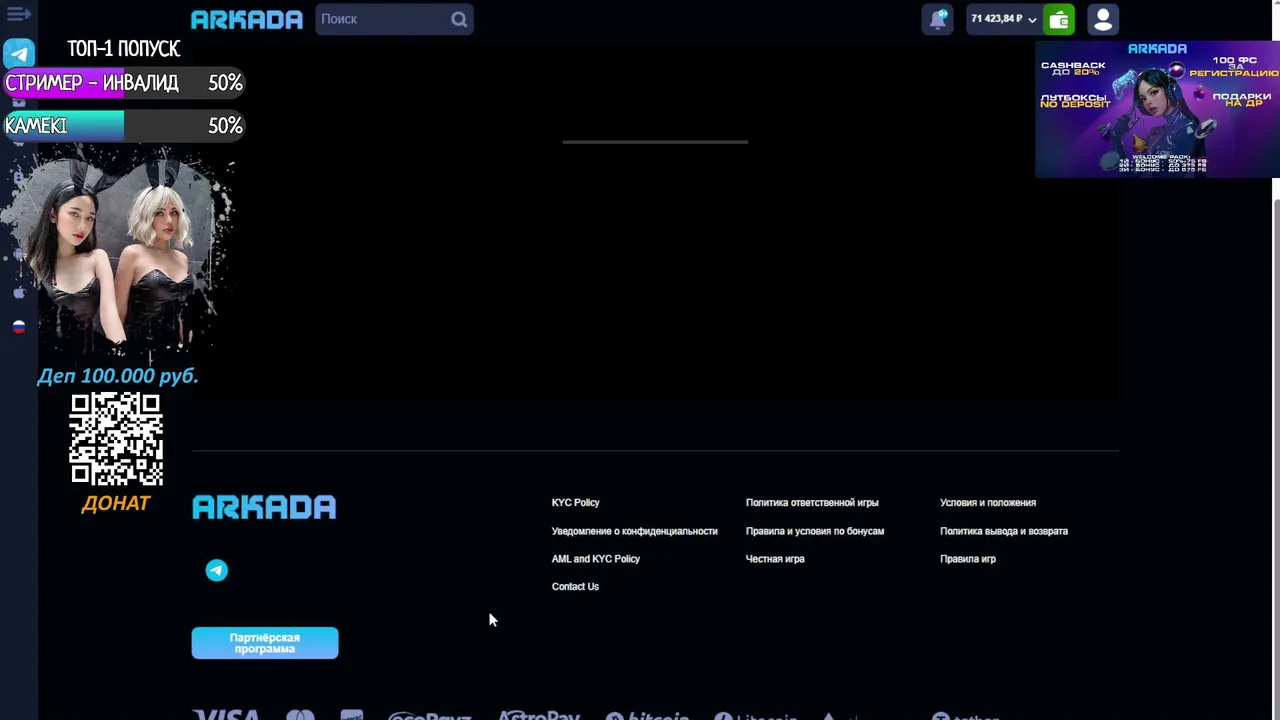Click the ARKADA logo in the header
Screen dimensions: 1280x720
(247, 19)
